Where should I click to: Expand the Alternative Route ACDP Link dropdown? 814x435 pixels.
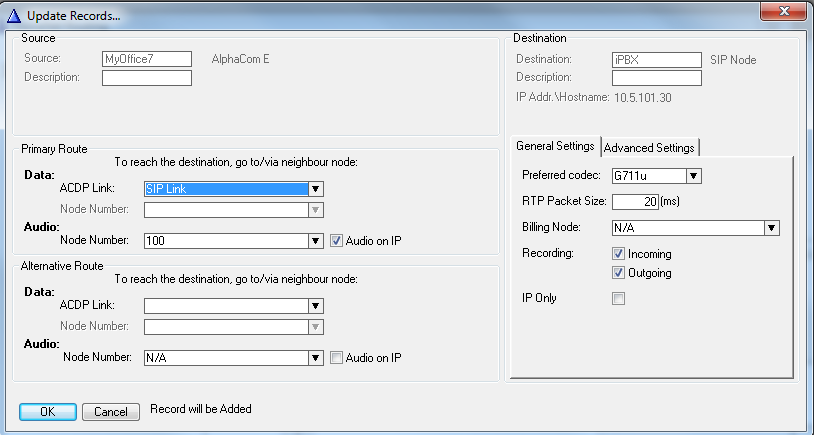tap(315, 306)
